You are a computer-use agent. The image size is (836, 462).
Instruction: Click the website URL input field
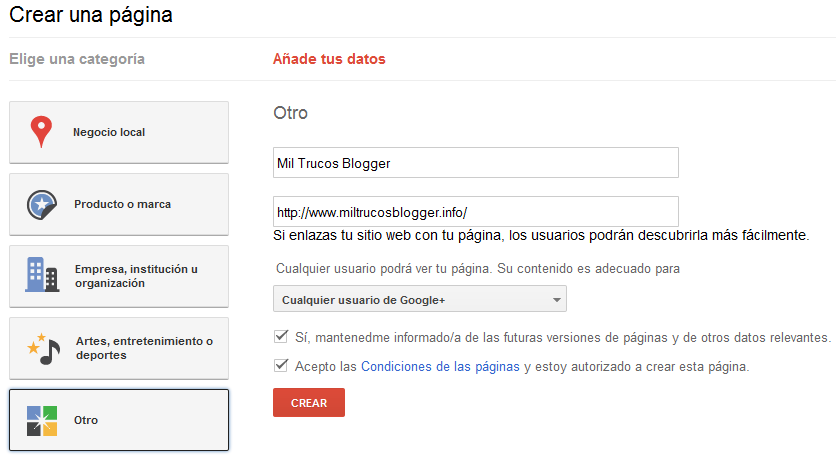[475, 212]
